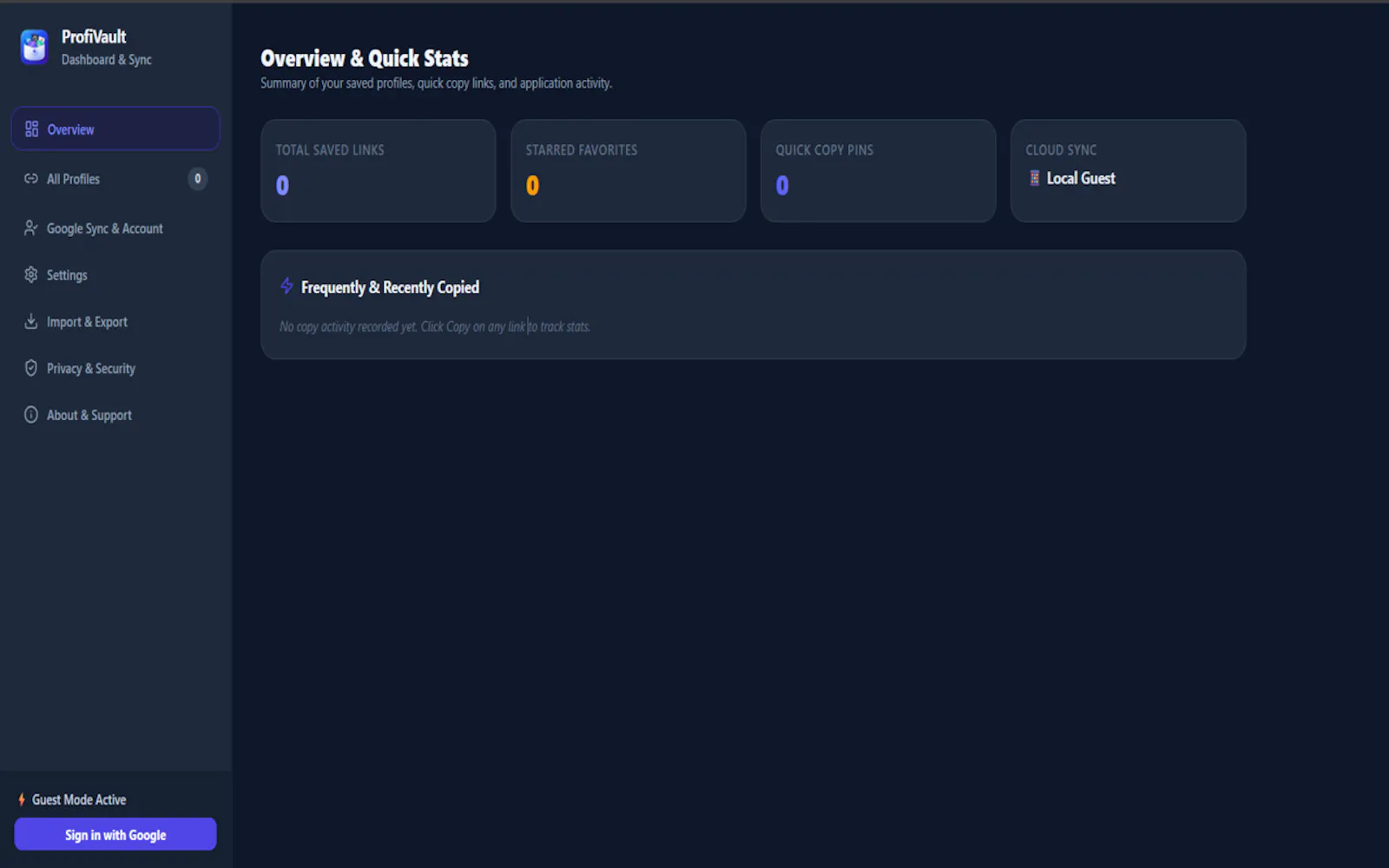Screen dimensions: 1389x868
Task: Click the Local Guest status text
Action: point(1081,178)
